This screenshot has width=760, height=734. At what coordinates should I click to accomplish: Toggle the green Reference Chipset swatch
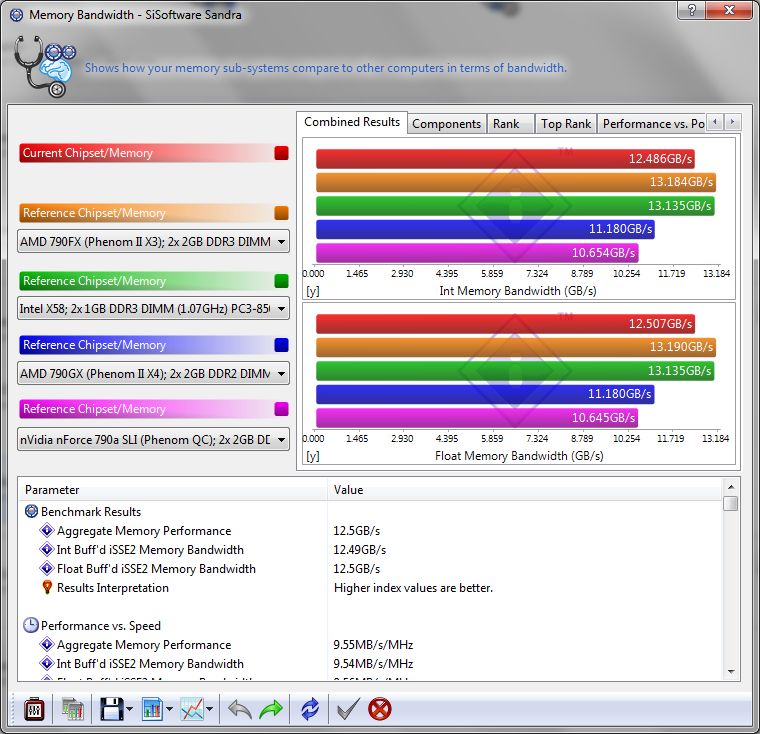[281, 281]
